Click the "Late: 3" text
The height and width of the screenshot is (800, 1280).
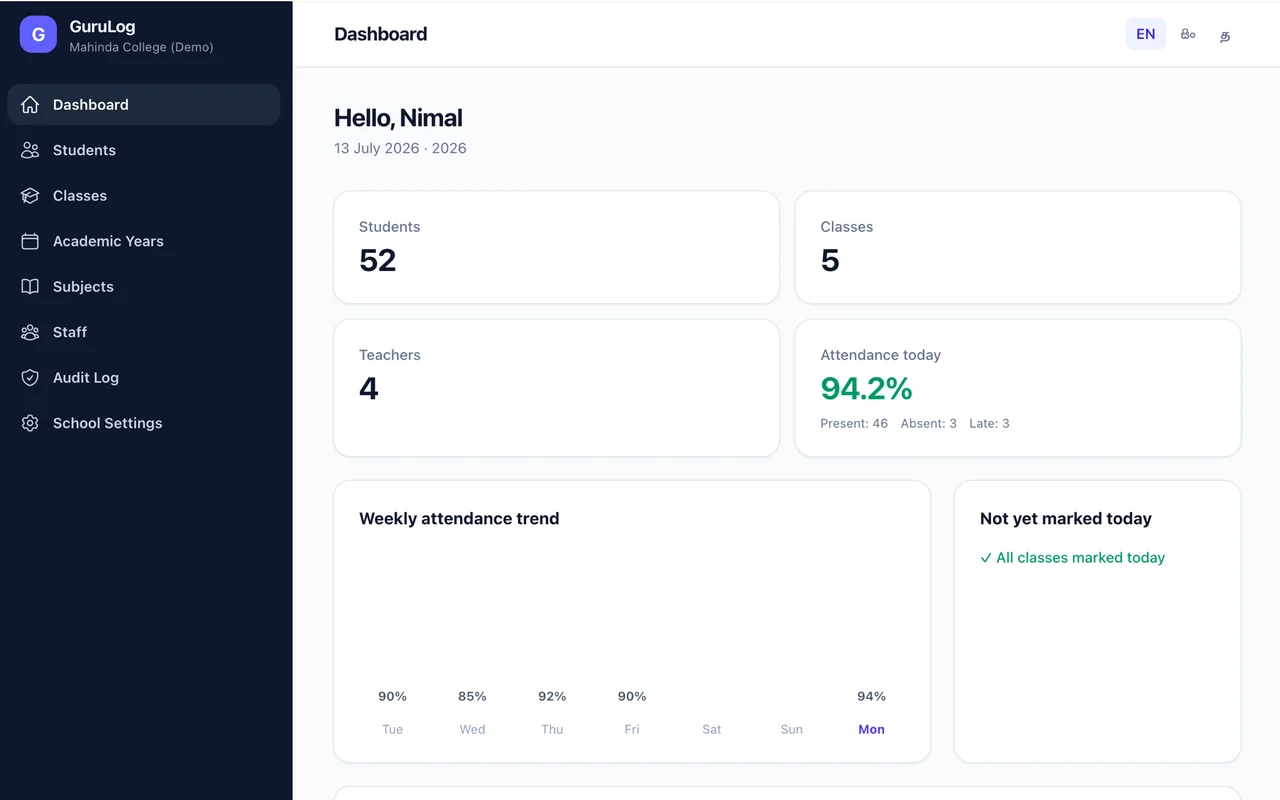[x=989, y=423]
